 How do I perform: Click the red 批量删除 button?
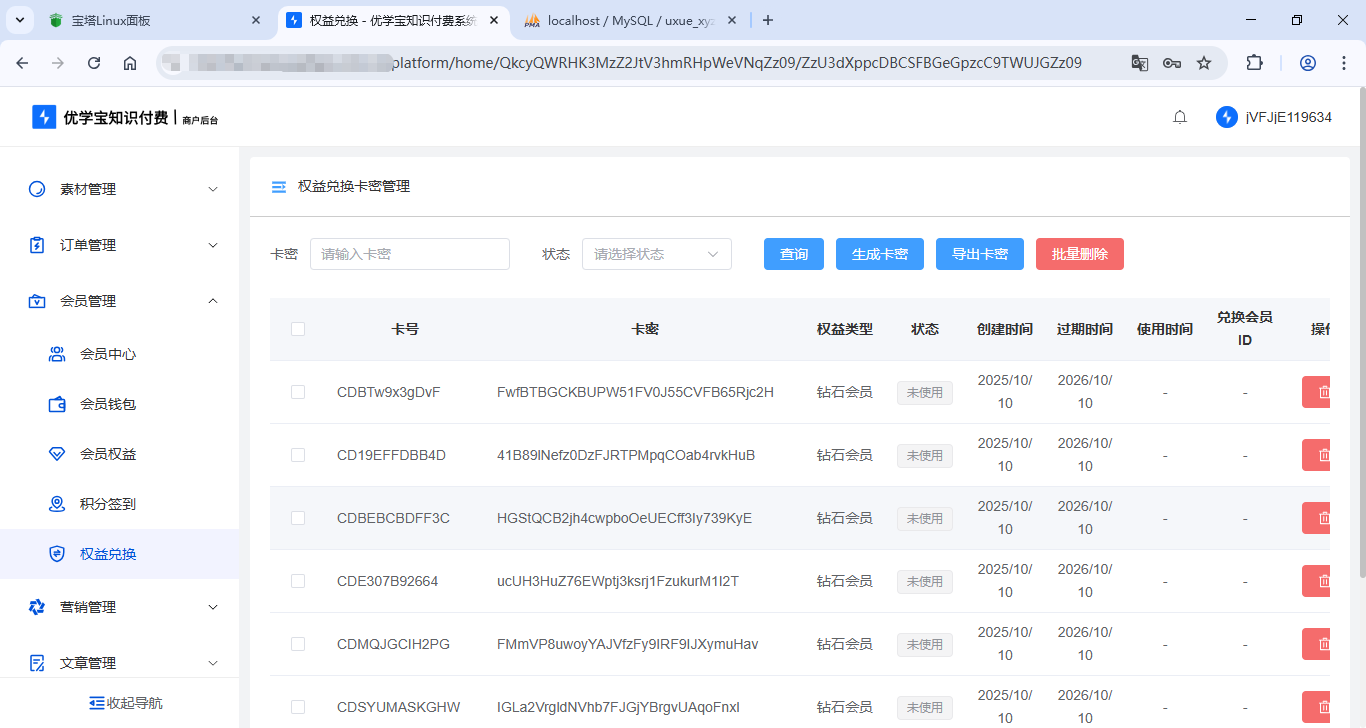click(x=1079, y=254)
